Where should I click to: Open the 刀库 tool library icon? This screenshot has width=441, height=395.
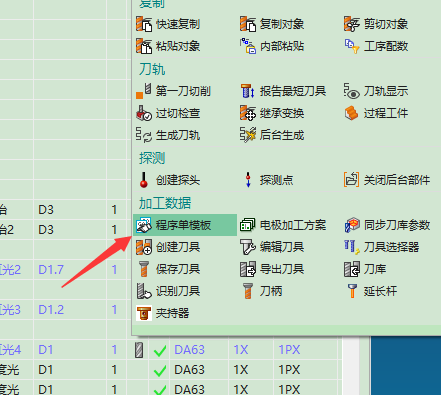point(352,269)
